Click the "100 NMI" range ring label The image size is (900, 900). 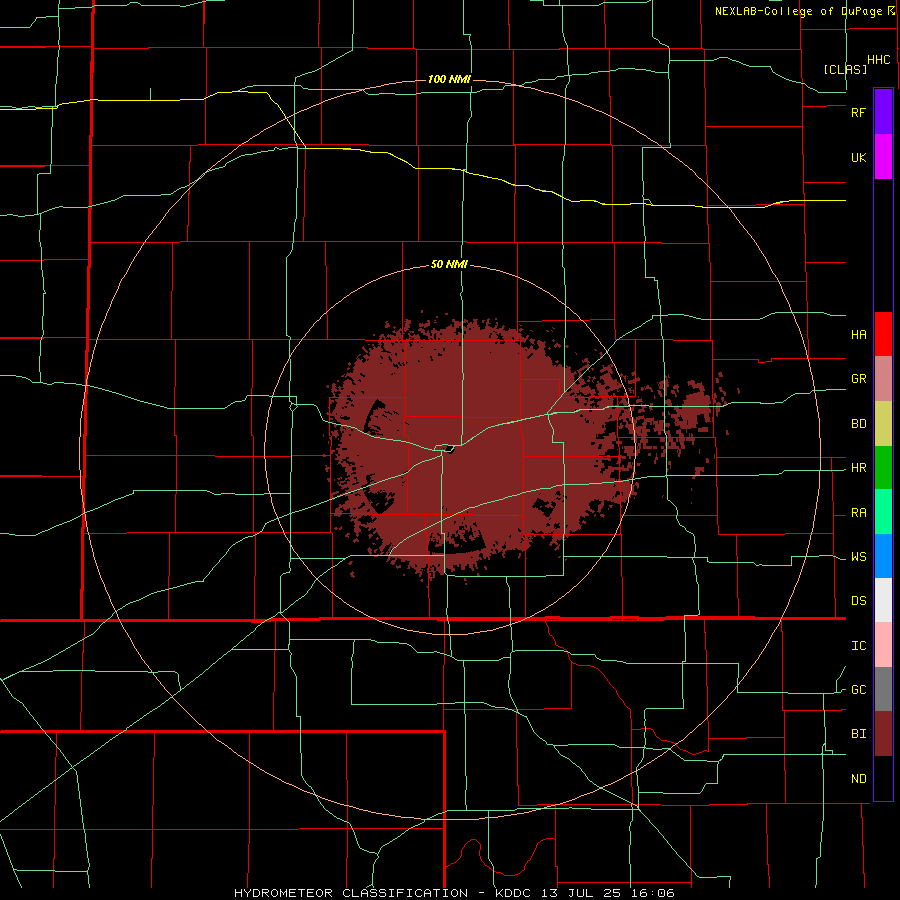(449, 79)
